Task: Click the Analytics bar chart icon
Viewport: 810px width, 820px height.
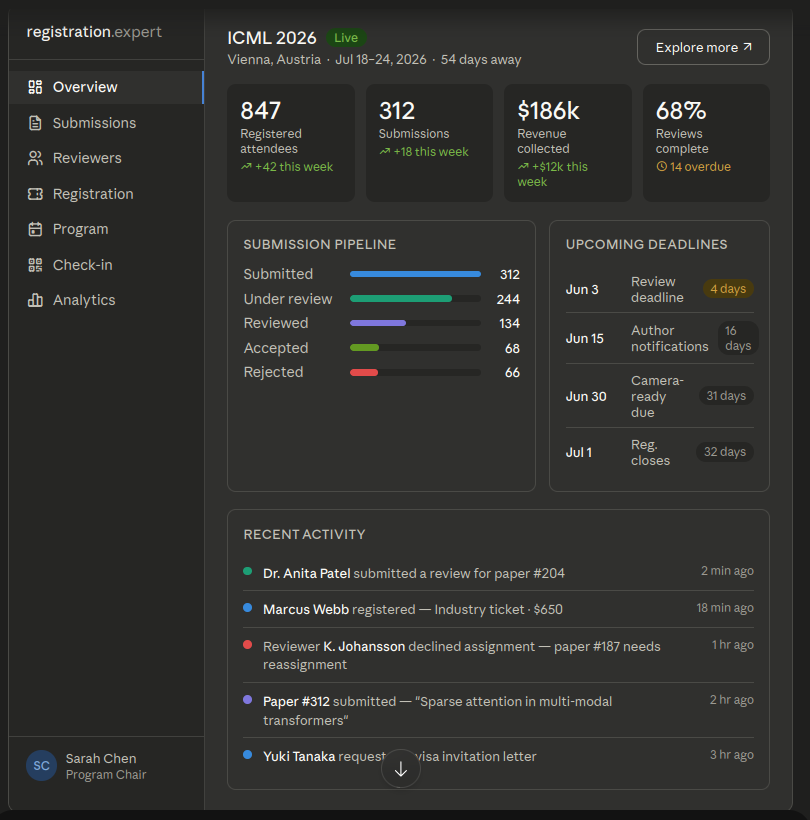Action: (35, 300)
